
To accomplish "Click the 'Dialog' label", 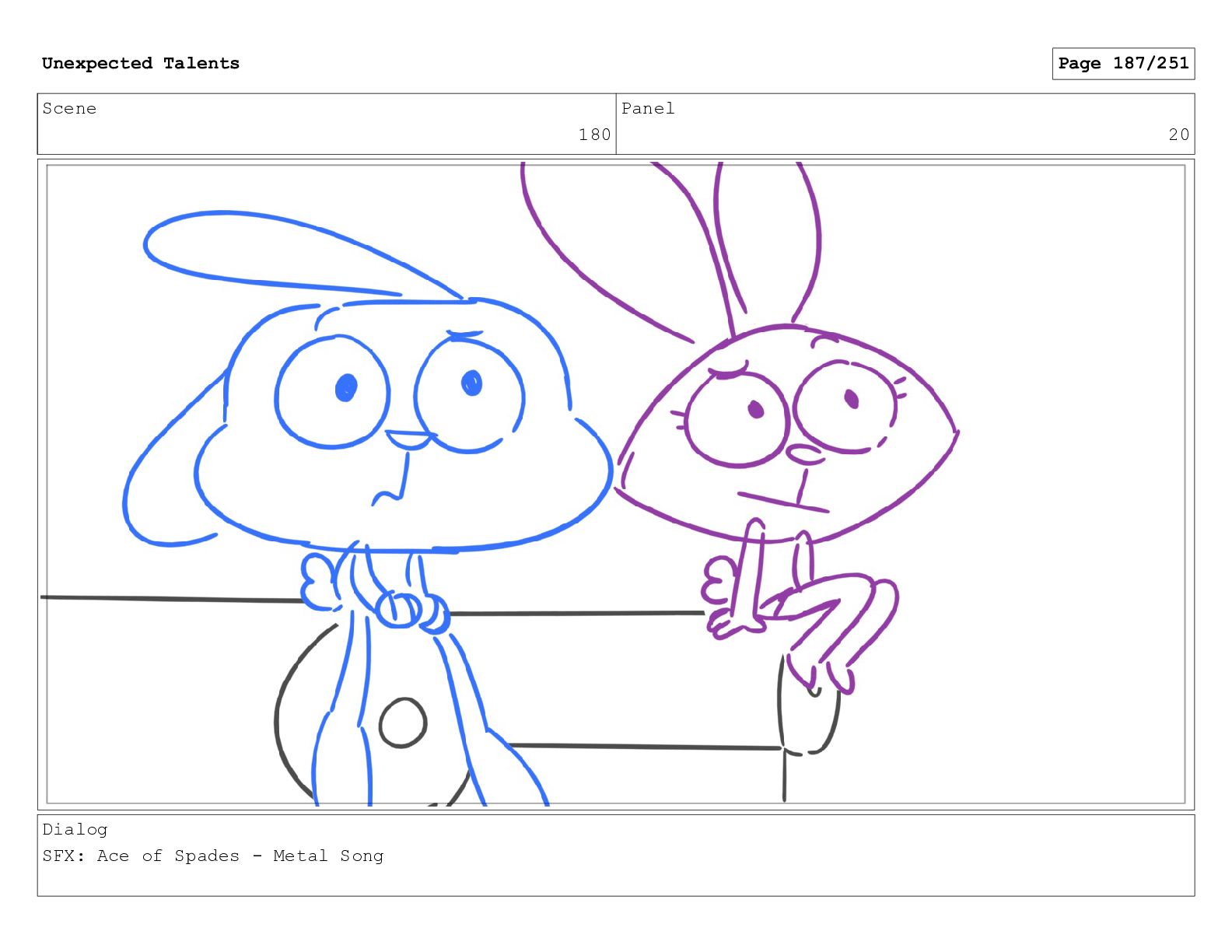I will (x=75, y=829).
